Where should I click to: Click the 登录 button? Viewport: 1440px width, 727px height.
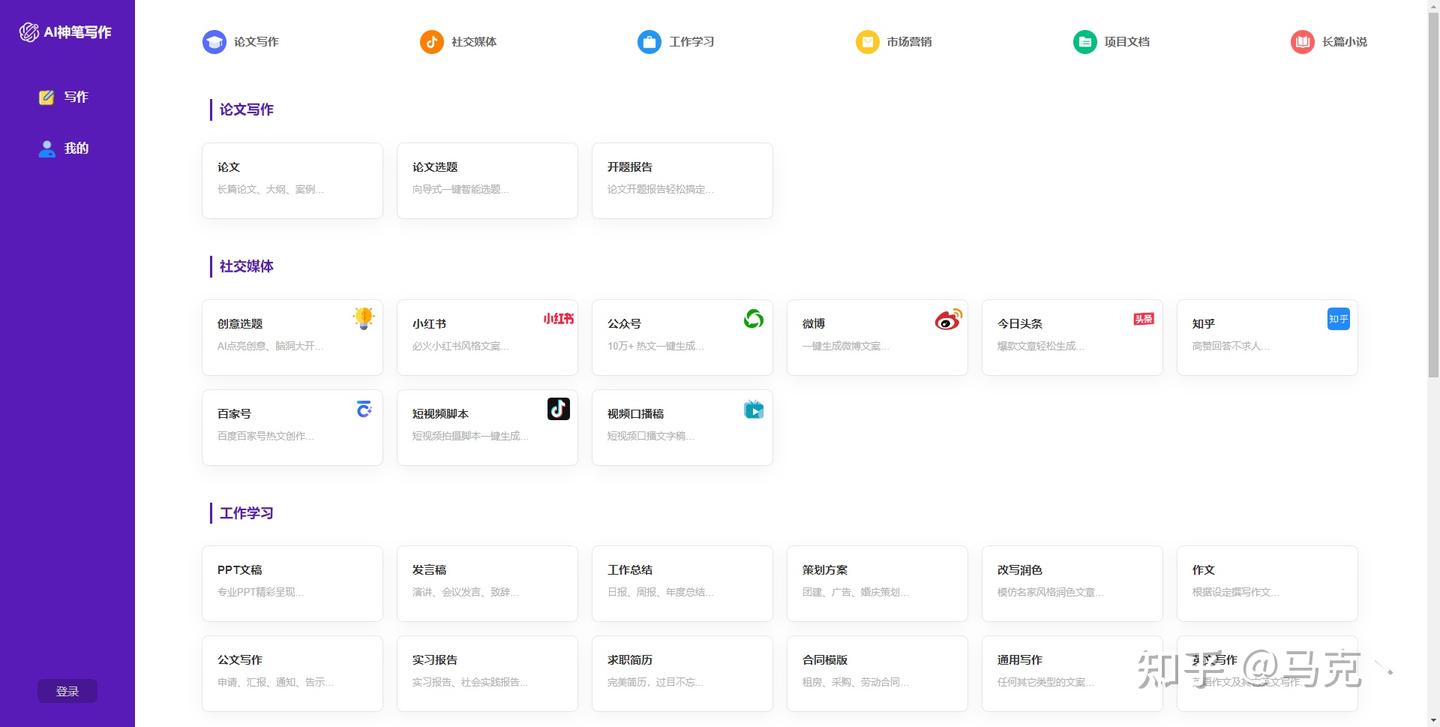67,690
